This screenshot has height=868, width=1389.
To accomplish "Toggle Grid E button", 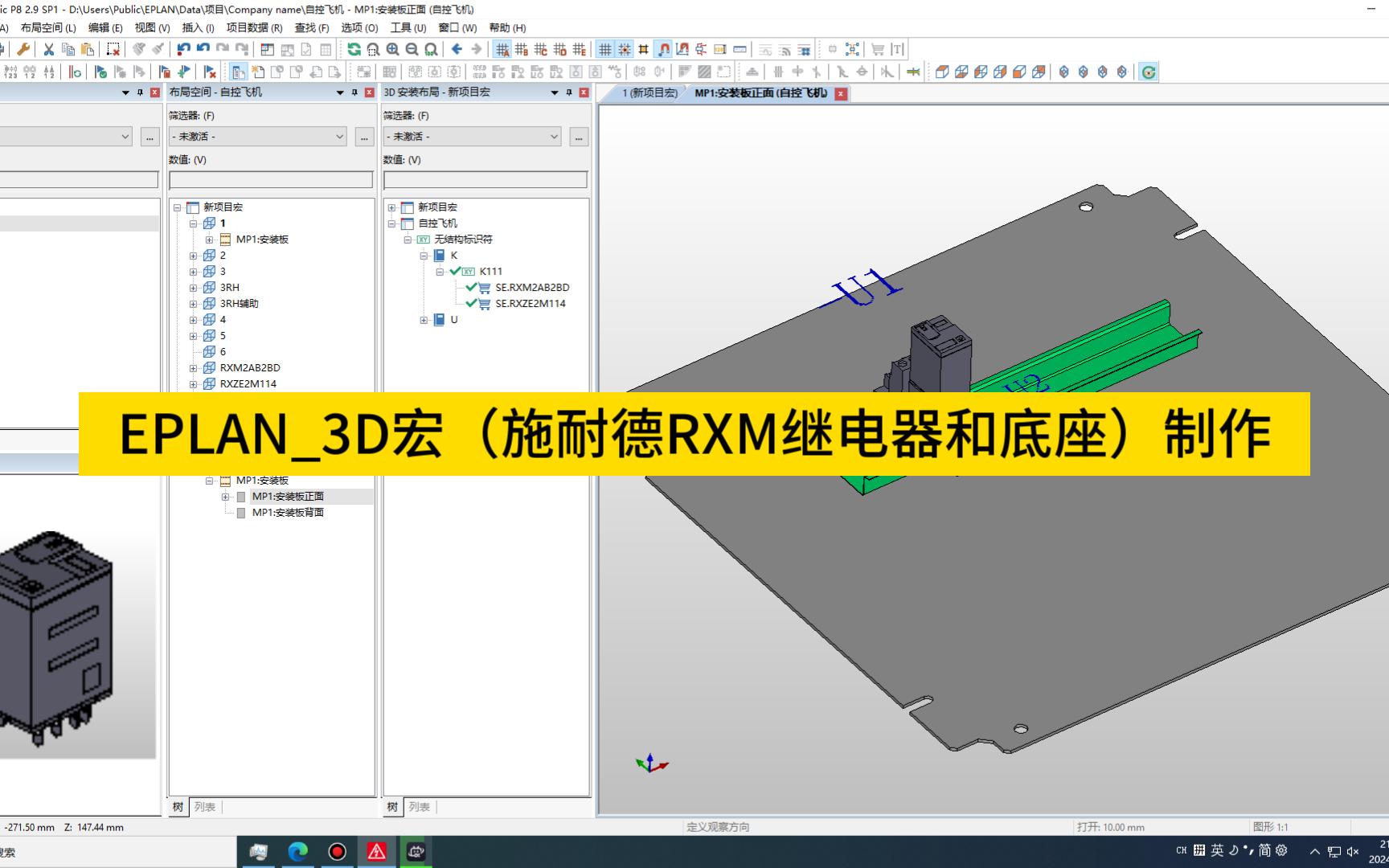I will click(x=580, y=49).
